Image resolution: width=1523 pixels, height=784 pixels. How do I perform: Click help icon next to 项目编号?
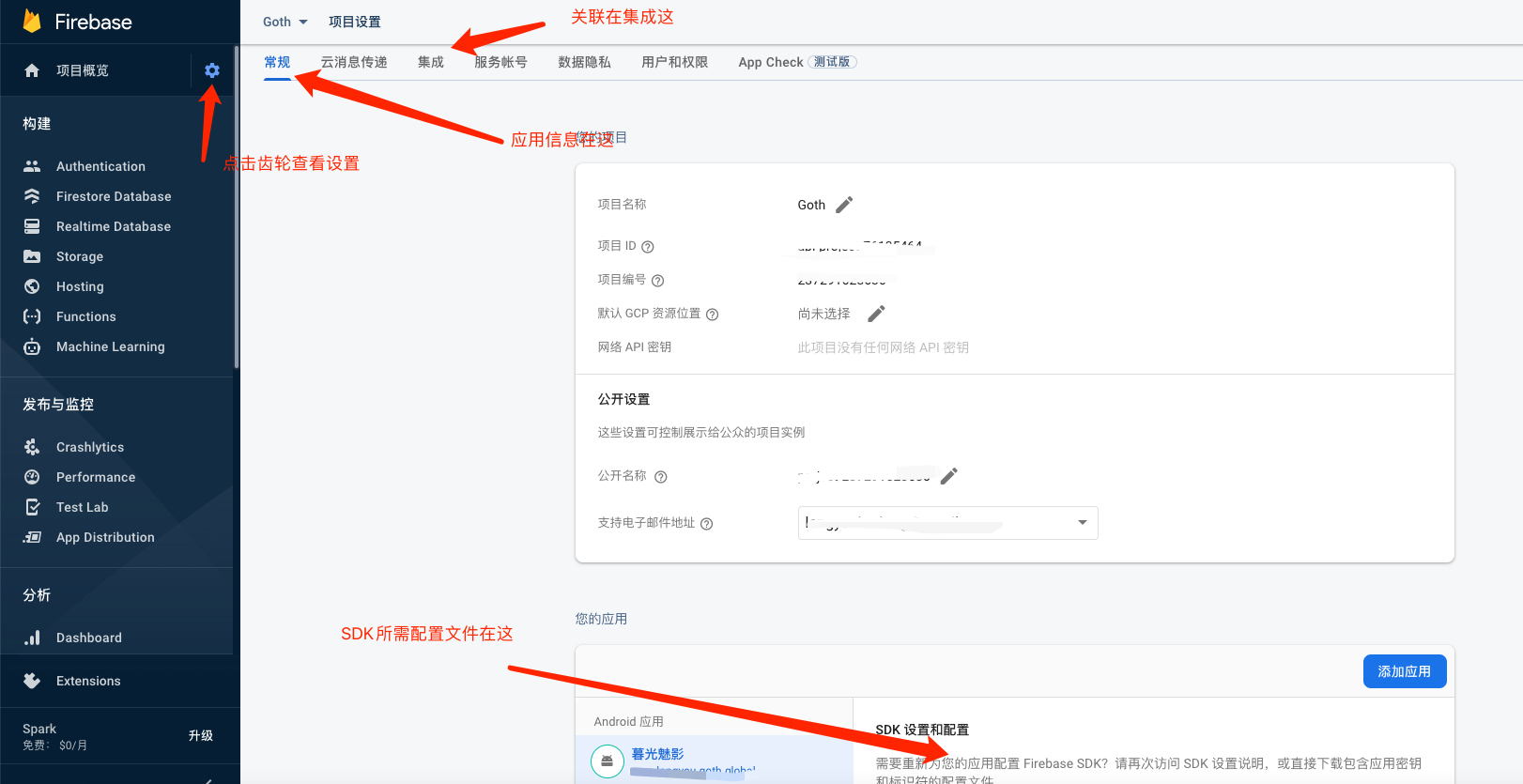[x=658, y=281]
